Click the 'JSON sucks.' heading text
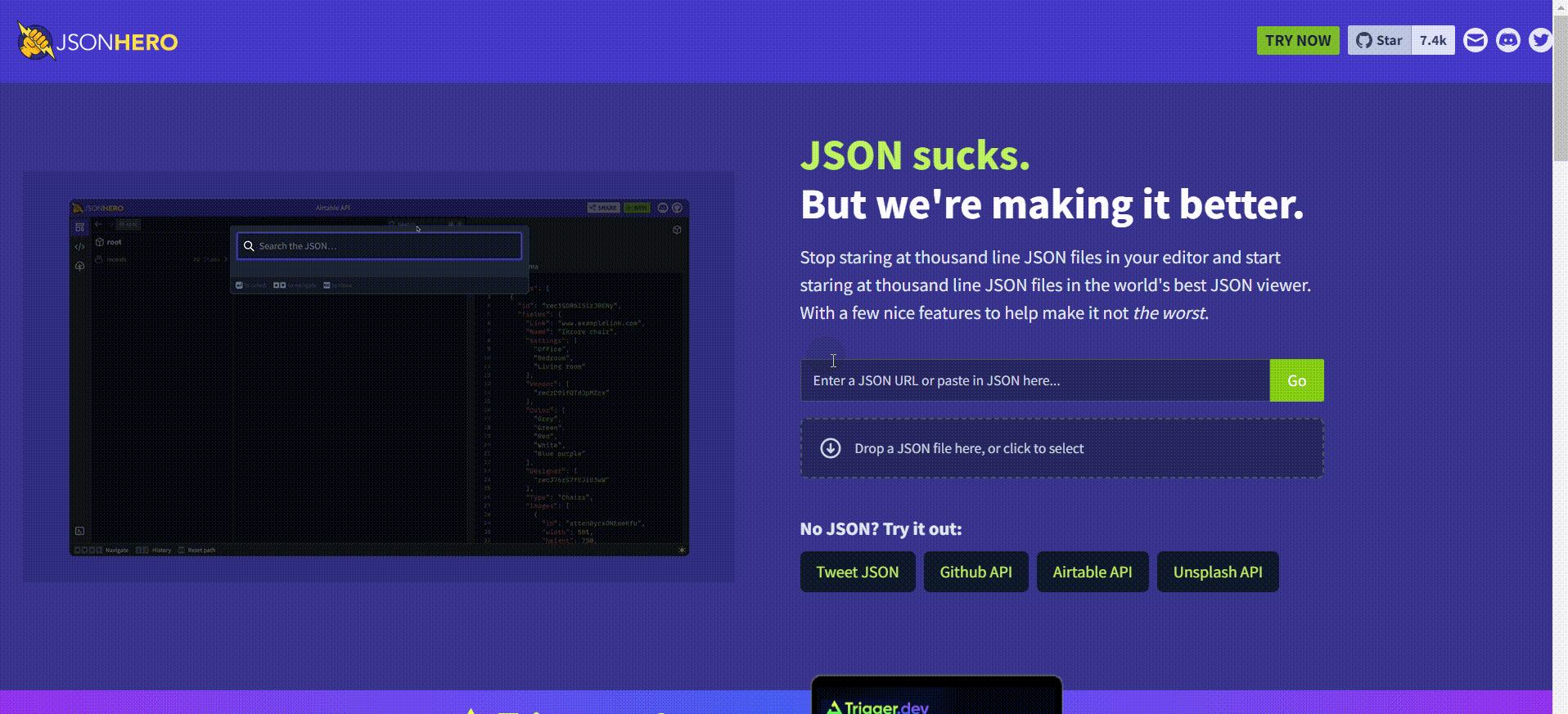The width and height of the screenshot is (1568, 714). (x=915, y=155)
